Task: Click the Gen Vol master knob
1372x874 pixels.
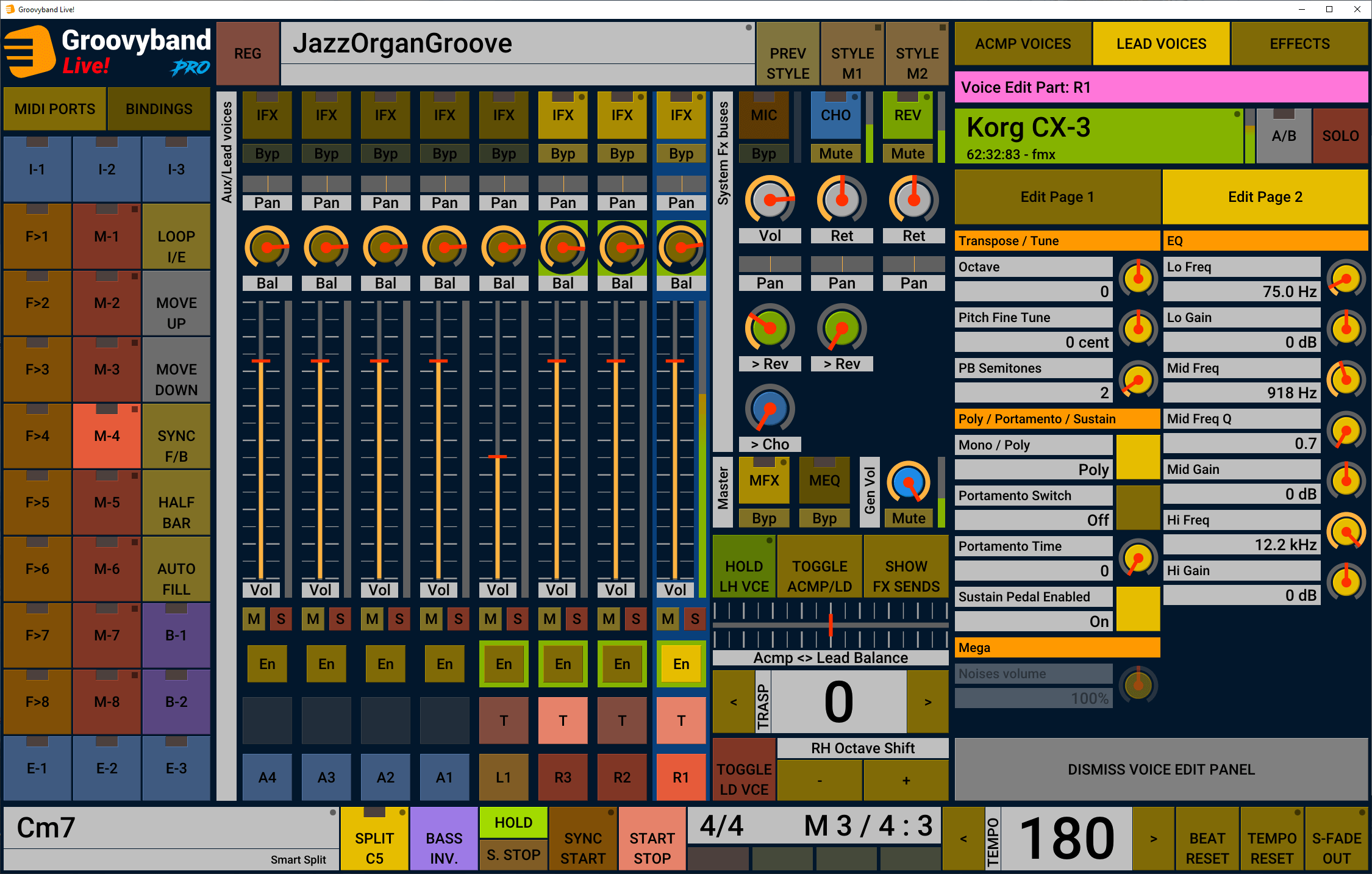Action: (908, 483)
